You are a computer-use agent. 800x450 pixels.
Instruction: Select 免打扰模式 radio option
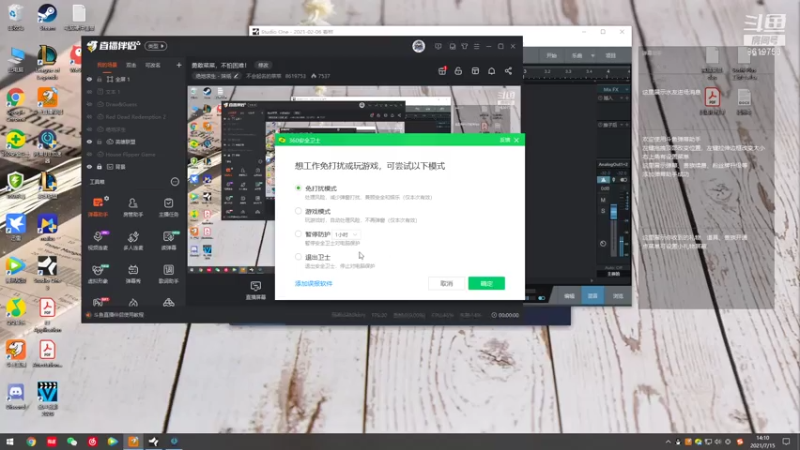pos(298,188)
